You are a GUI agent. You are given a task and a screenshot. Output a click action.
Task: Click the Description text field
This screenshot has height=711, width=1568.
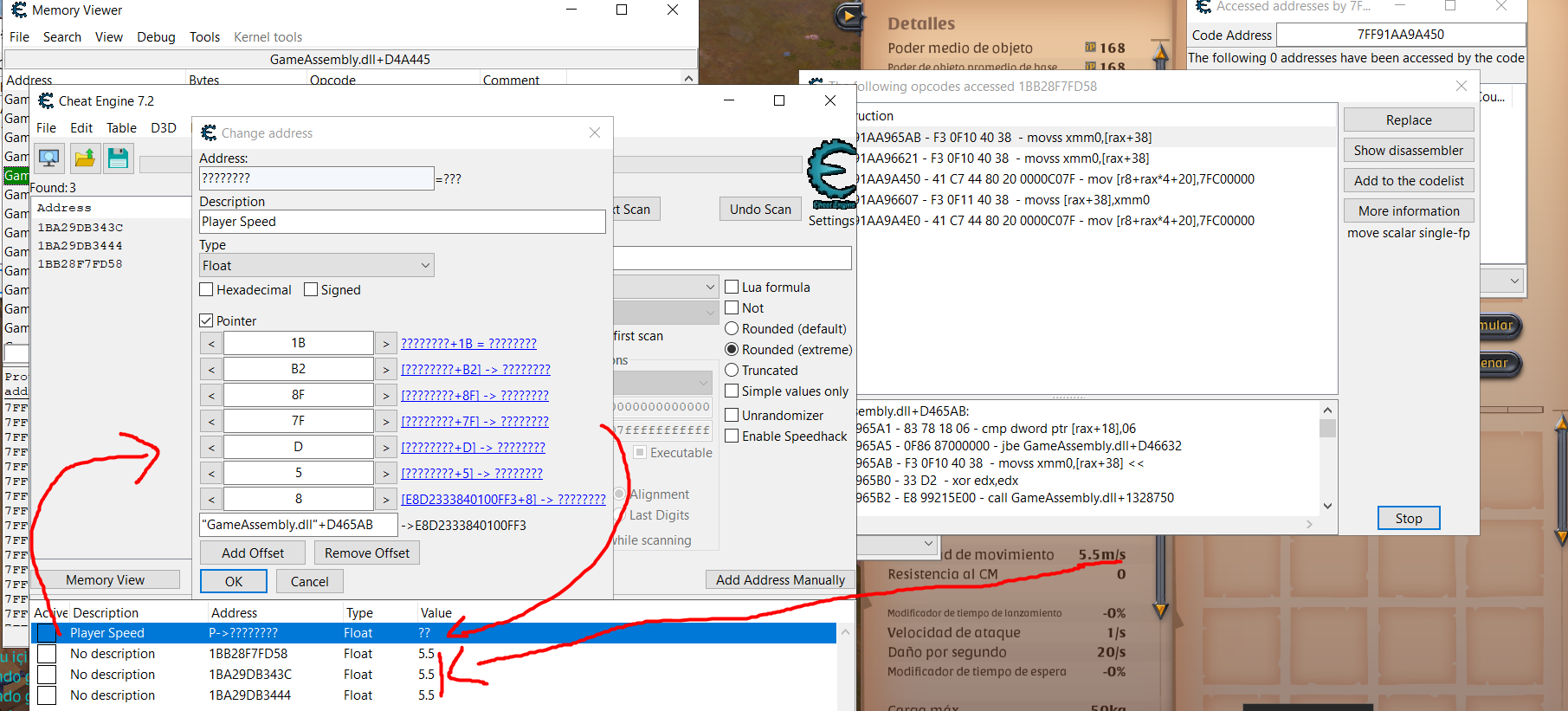[402, 222]
